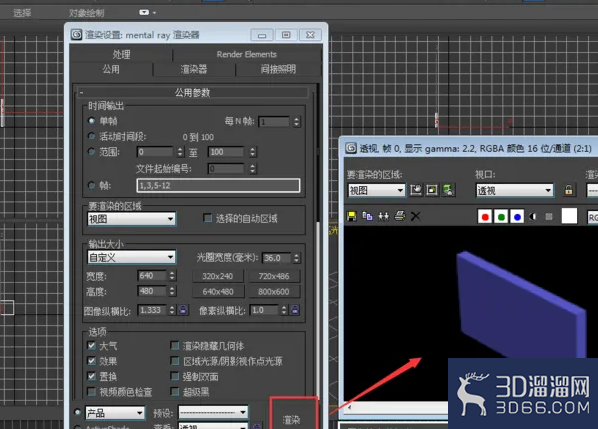Open the 选择 ribbon tab
The height and width of the screenshot is (429, 598).
tap(22, 13)
